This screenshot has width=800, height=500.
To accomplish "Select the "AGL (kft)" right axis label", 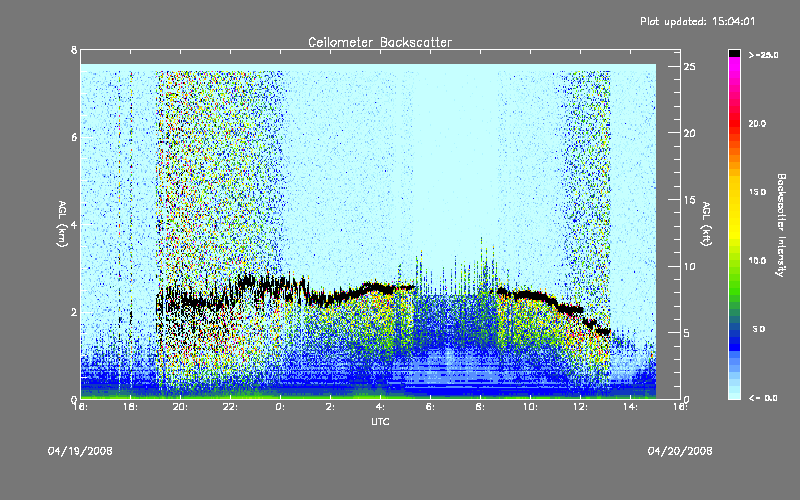I will click(x=707, y=224).
